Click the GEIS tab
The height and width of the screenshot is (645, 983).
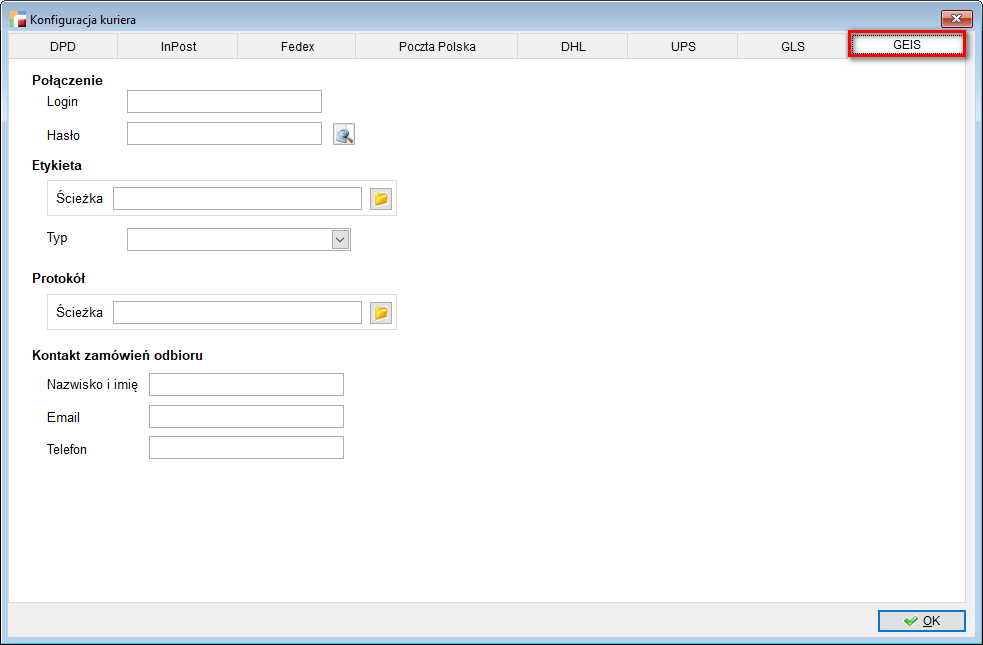[906, 45]
